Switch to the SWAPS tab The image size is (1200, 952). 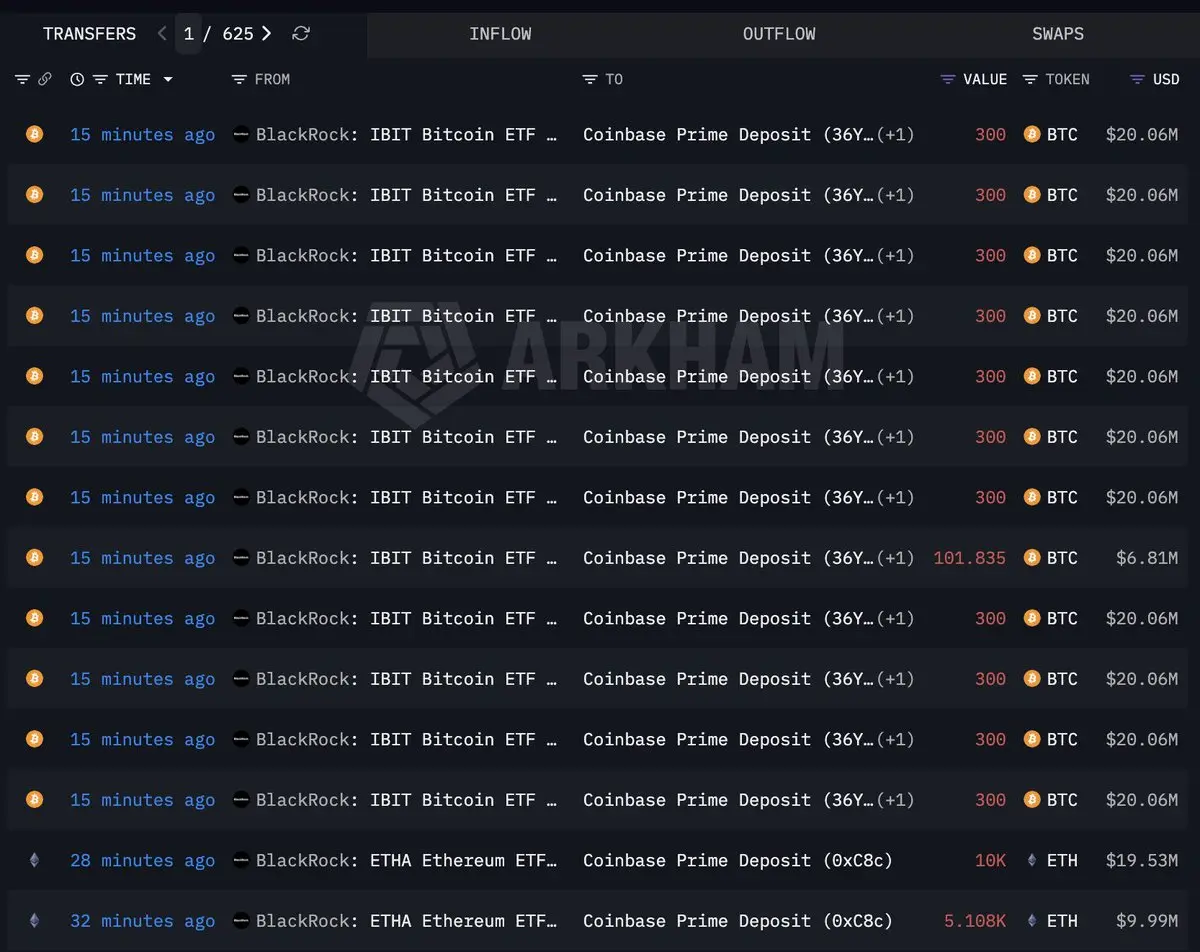coord(1058,34)
